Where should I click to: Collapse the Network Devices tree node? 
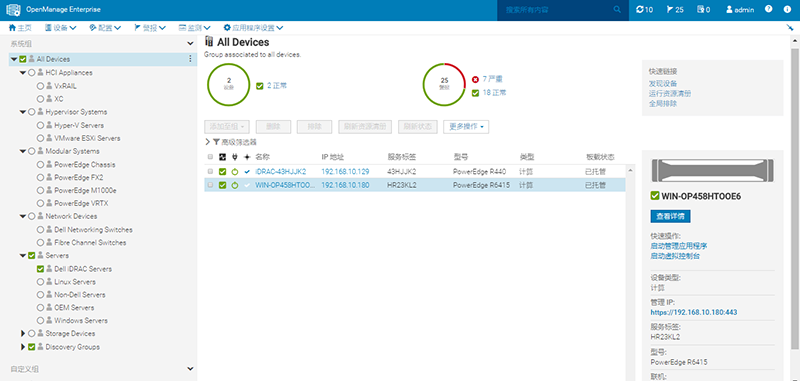[22, 216]
